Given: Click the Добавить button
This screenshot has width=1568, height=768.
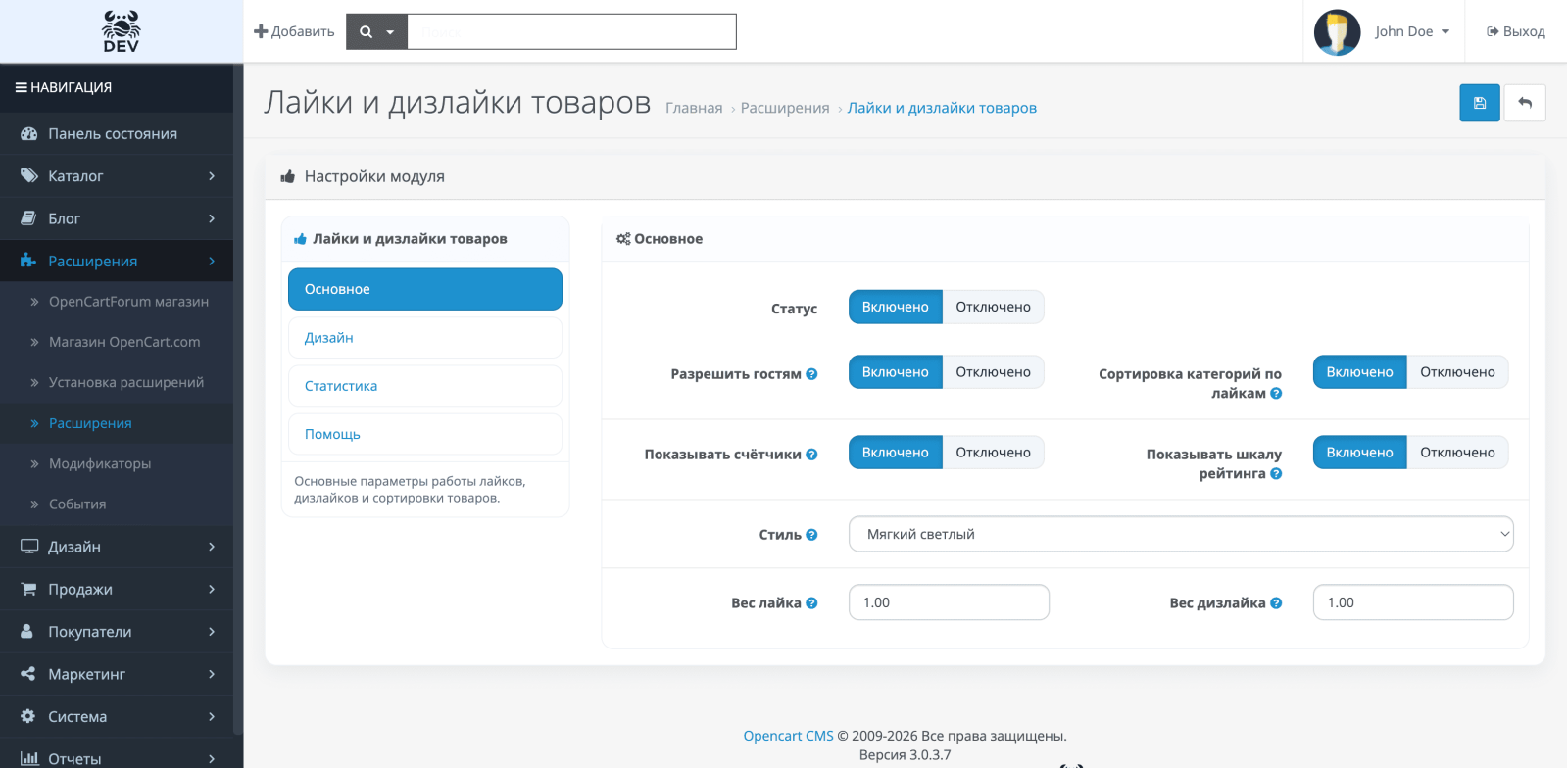Looking at the screenshot, I should [294, 31].
